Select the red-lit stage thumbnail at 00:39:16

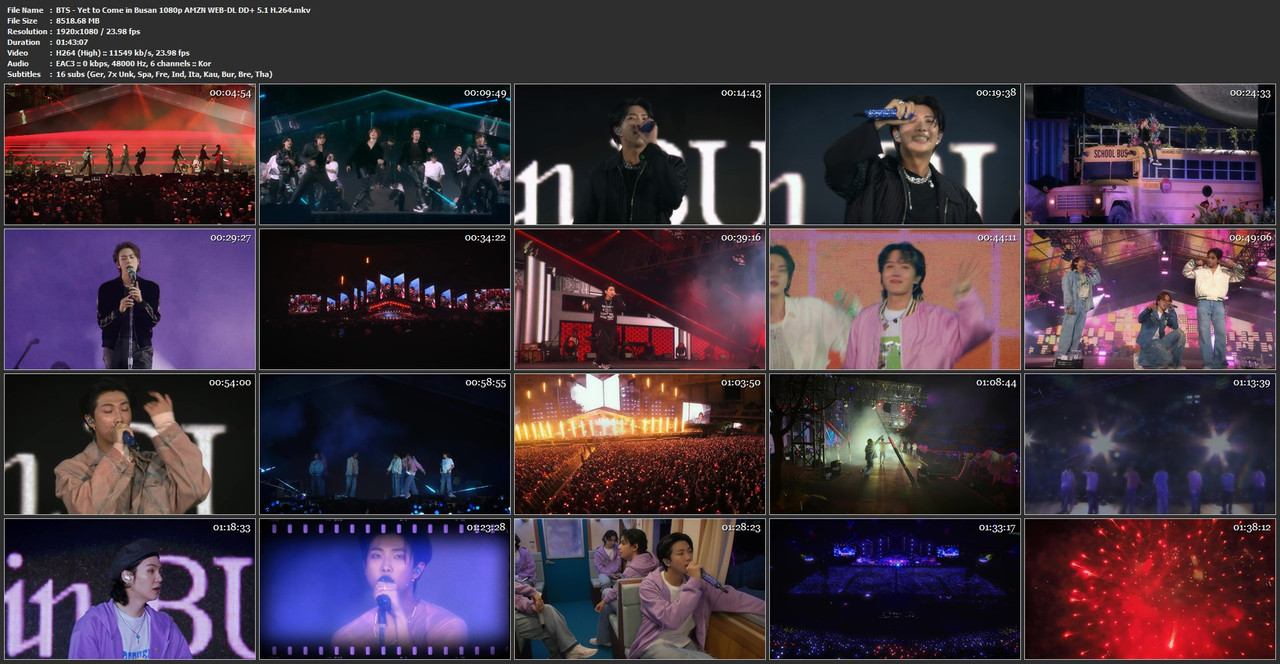(x=640, y=299)
